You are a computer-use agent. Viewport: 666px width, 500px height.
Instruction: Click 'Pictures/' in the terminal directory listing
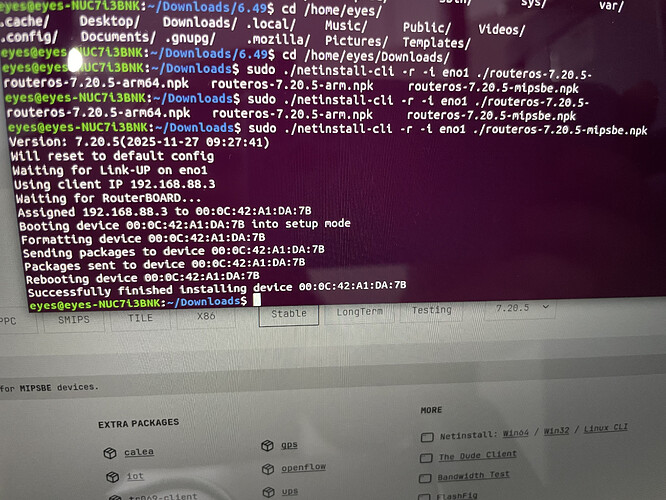(356, 41)
